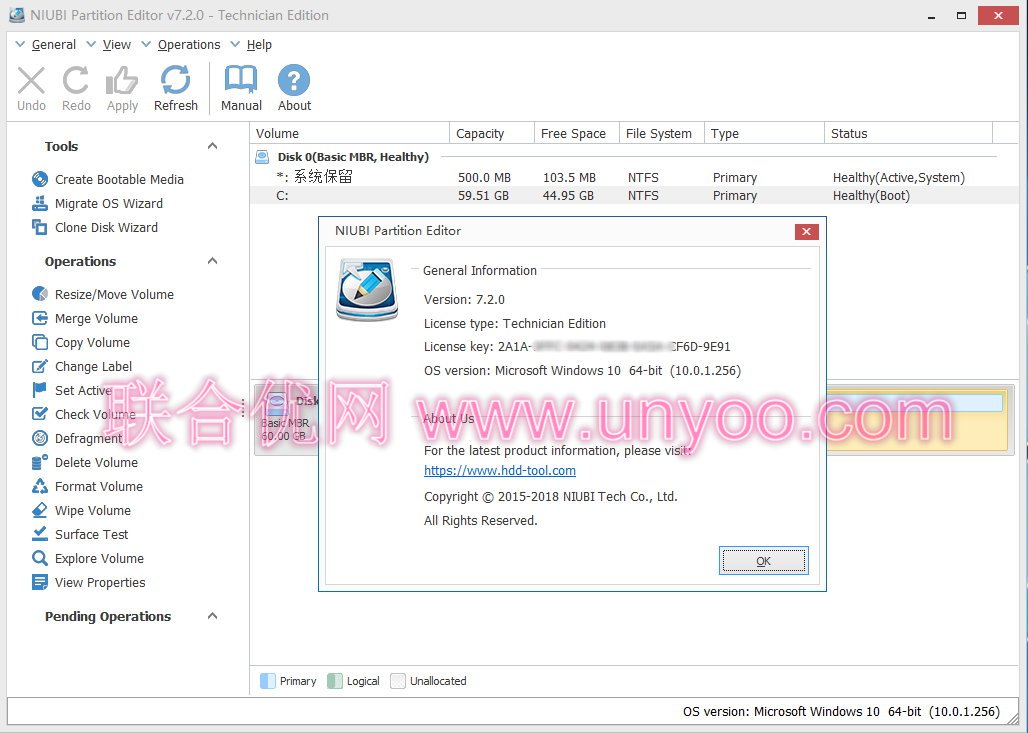Viewport: 1028px width, 733px height.
Task: Click the License key text in dialog
Action: pos(577,346)
